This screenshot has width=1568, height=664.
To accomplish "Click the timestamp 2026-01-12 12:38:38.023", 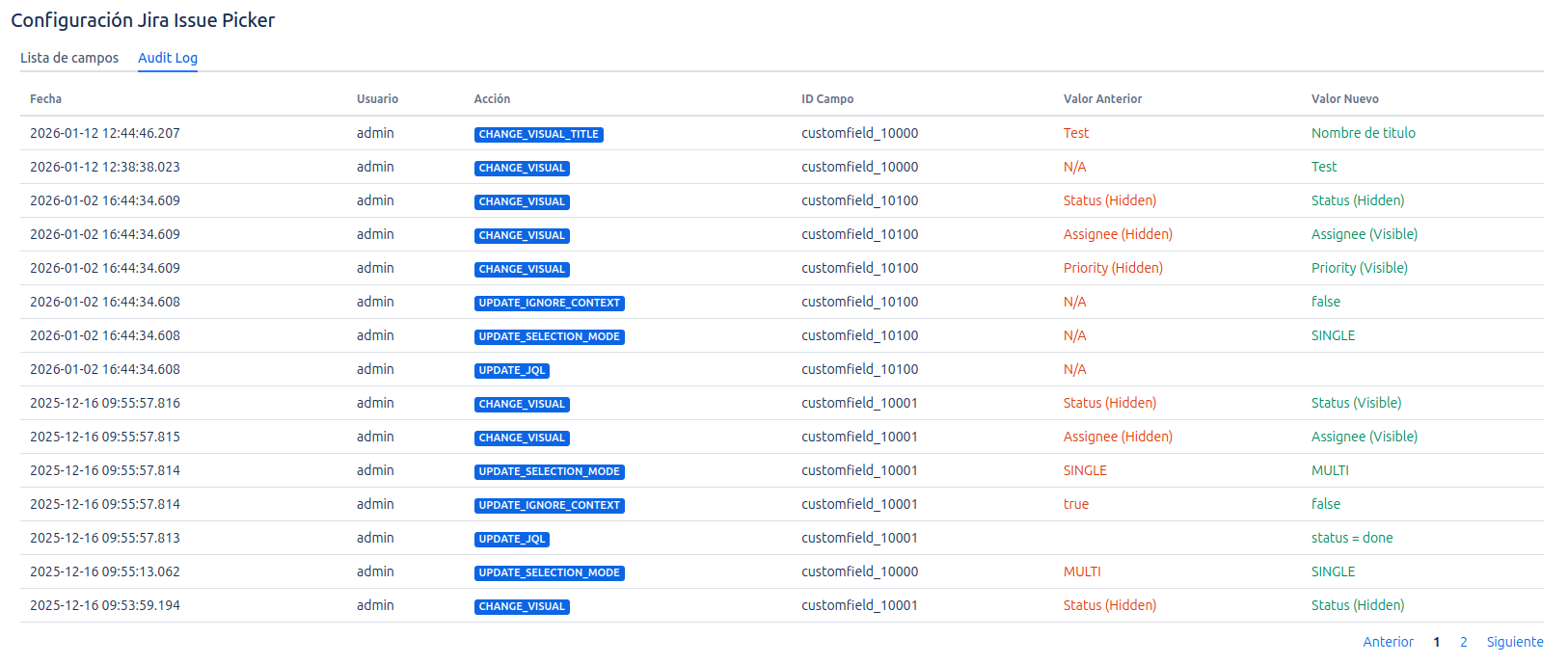I will pos(104,167).
